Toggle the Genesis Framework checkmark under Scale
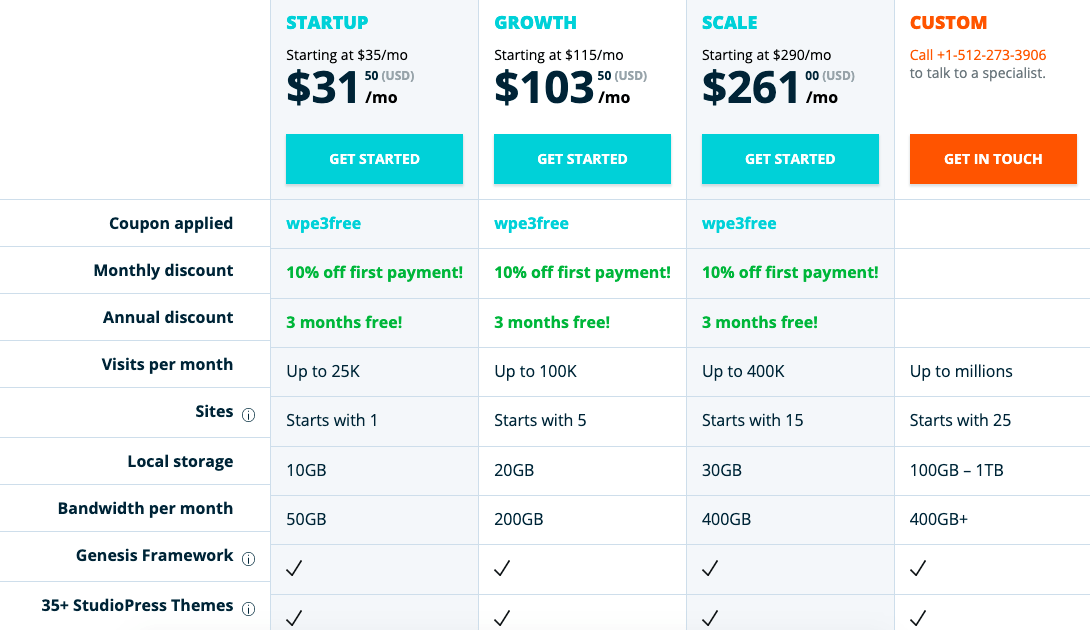This screenshot has width=1090, height=630. (x=709, y=568)
